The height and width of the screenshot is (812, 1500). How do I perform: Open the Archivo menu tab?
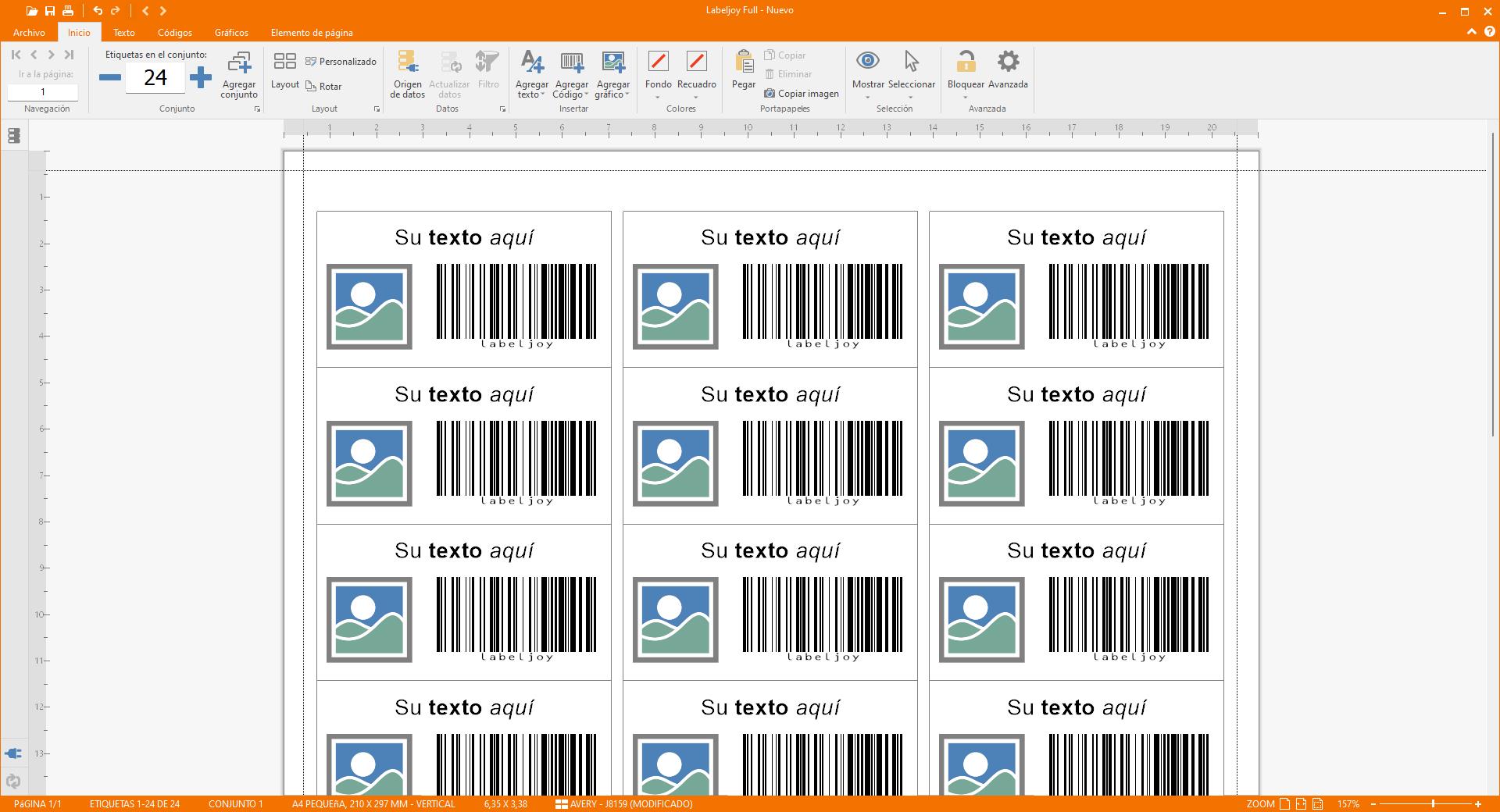(x=29, y=33)
